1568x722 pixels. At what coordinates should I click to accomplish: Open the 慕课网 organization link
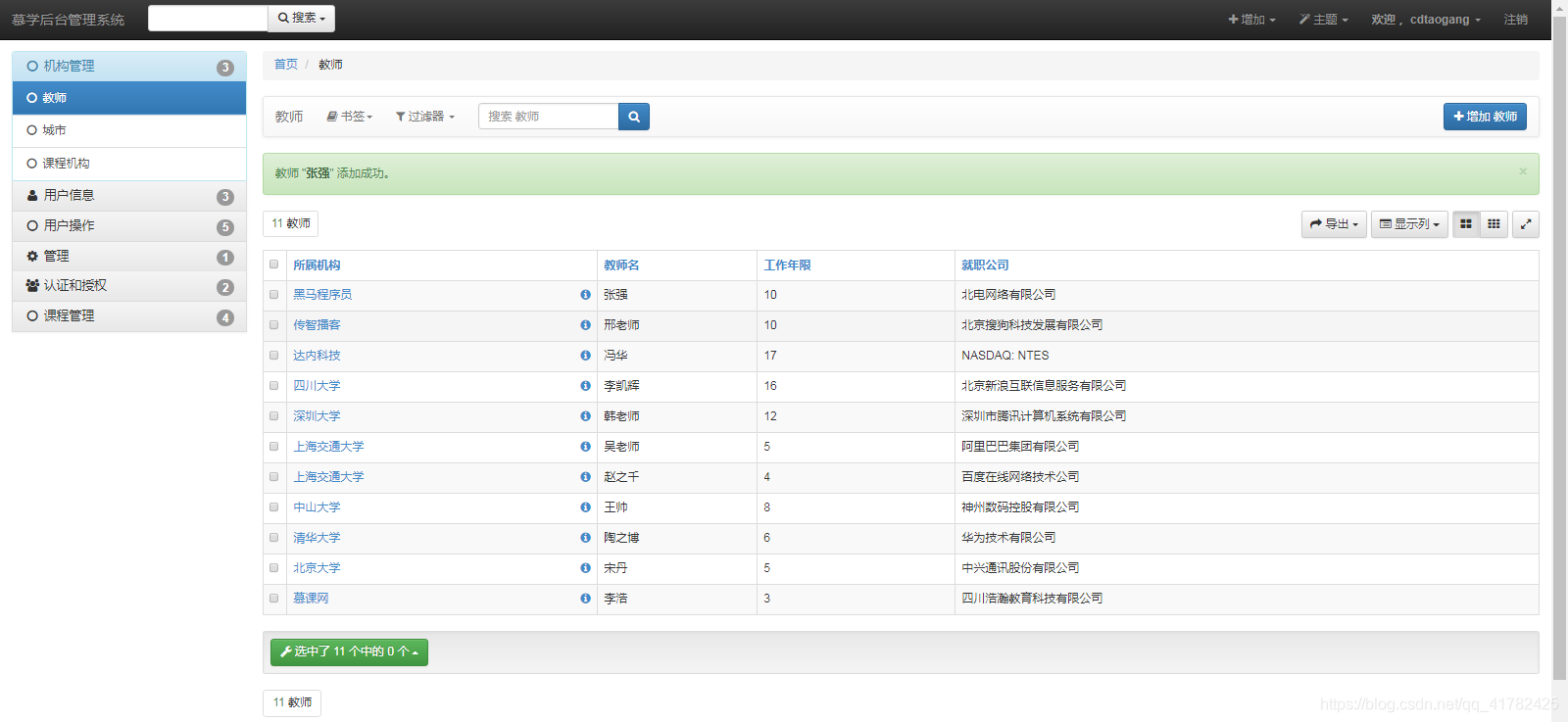pos(311,599)
